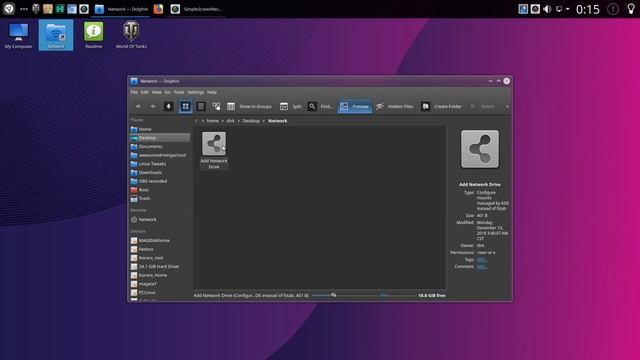Go forward using the toolbar forward arrow
640x360 pixels.
[x=153, y=107]
